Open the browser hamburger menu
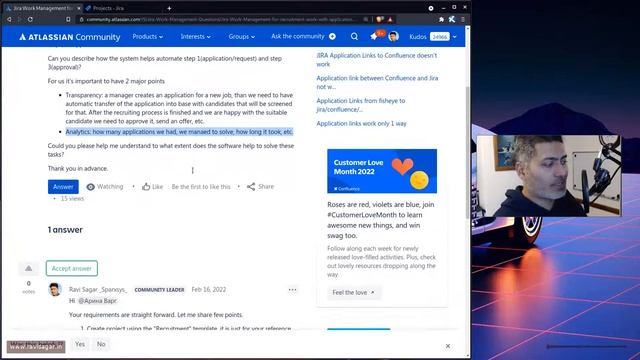 coord(463,19)
